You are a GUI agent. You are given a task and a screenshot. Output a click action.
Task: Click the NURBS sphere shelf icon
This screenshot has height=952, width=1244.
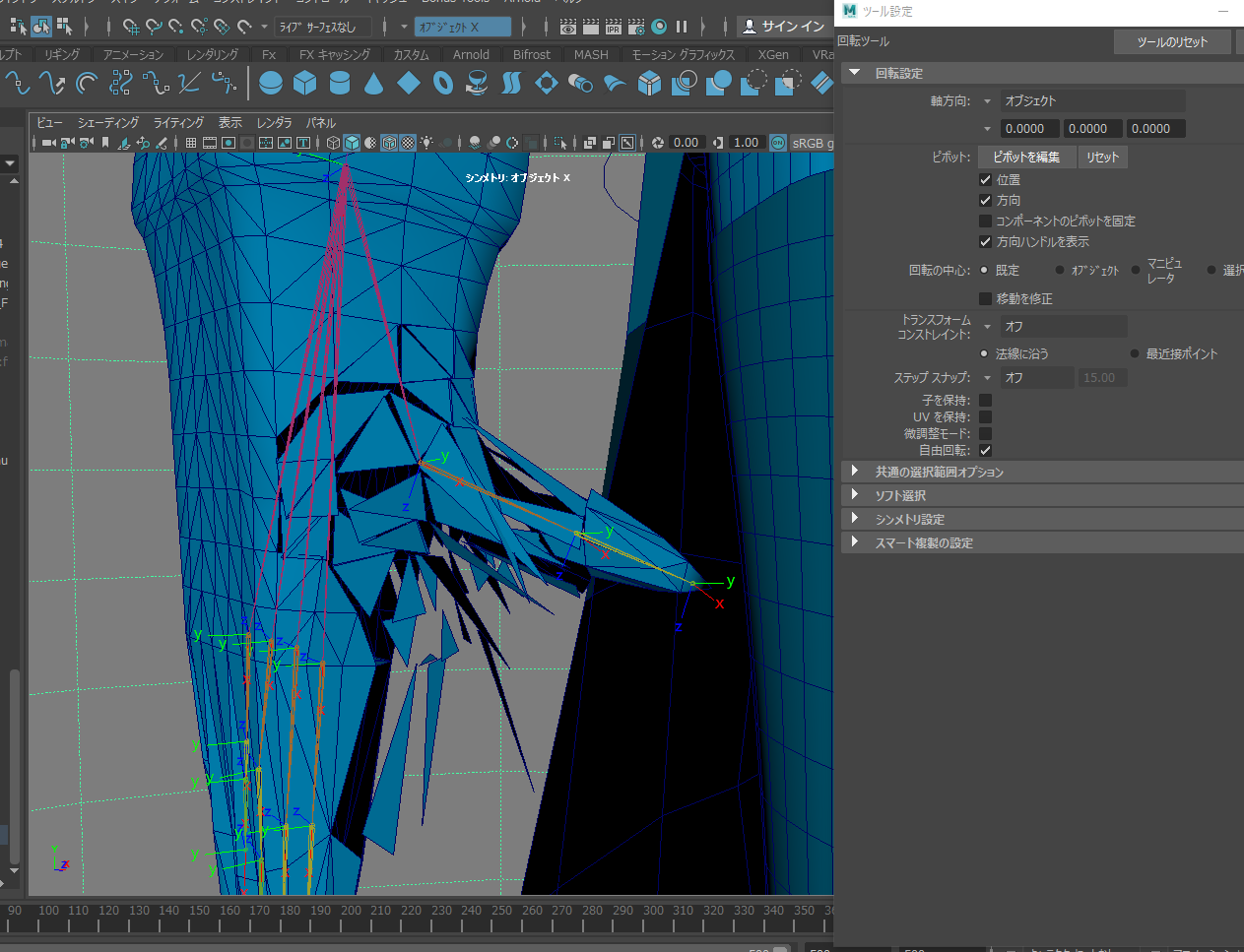tap(271, 84)
